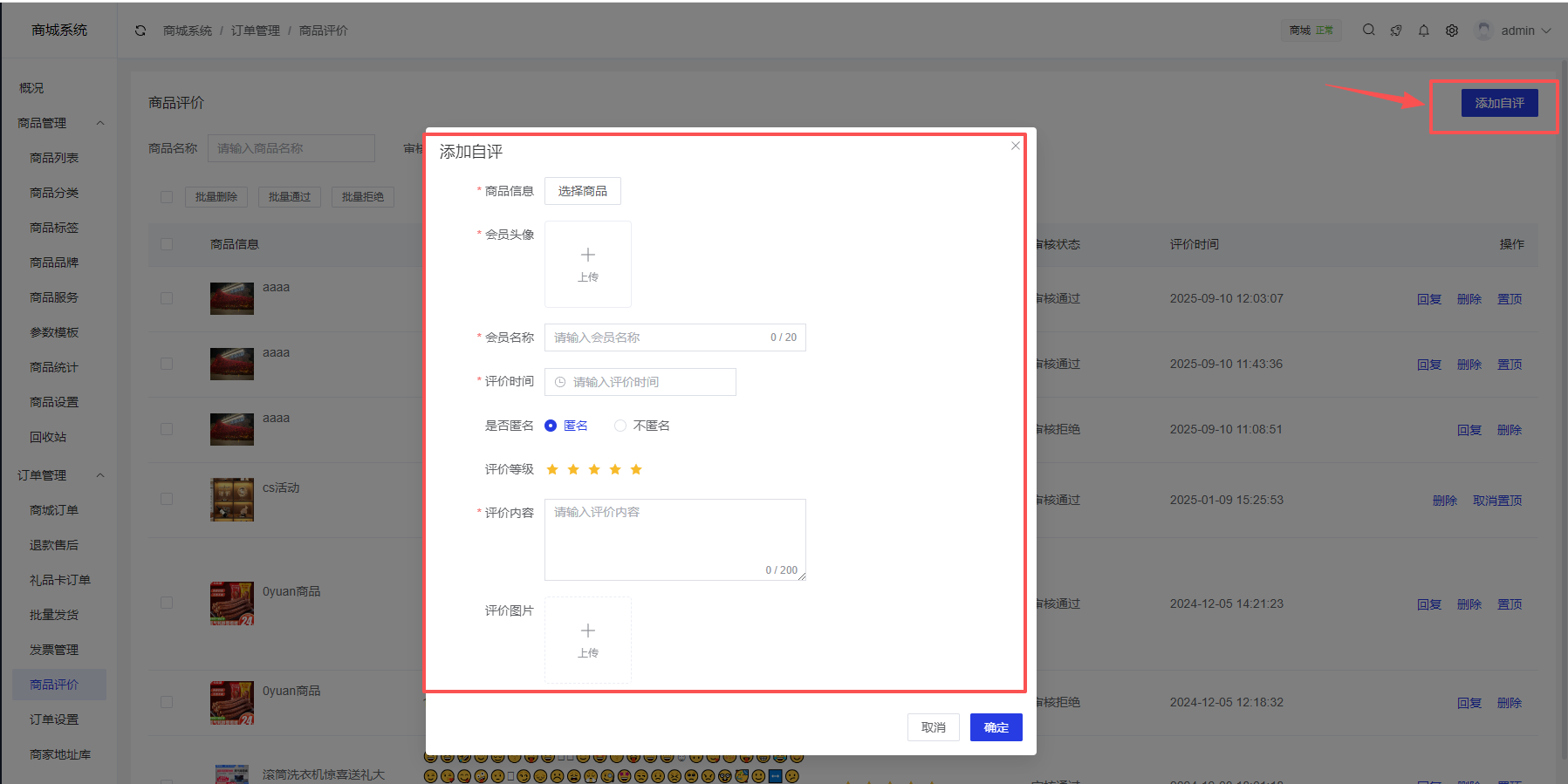Open 退款售后 in the sidebar
This screenshot has height=784, width=1568.
54,545
